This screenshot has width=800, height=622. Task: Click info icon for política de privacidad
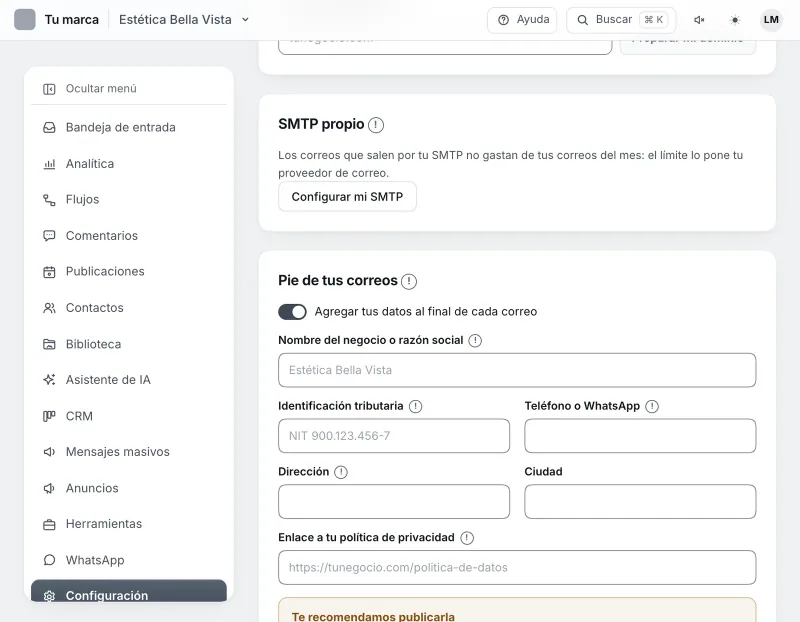467,538
